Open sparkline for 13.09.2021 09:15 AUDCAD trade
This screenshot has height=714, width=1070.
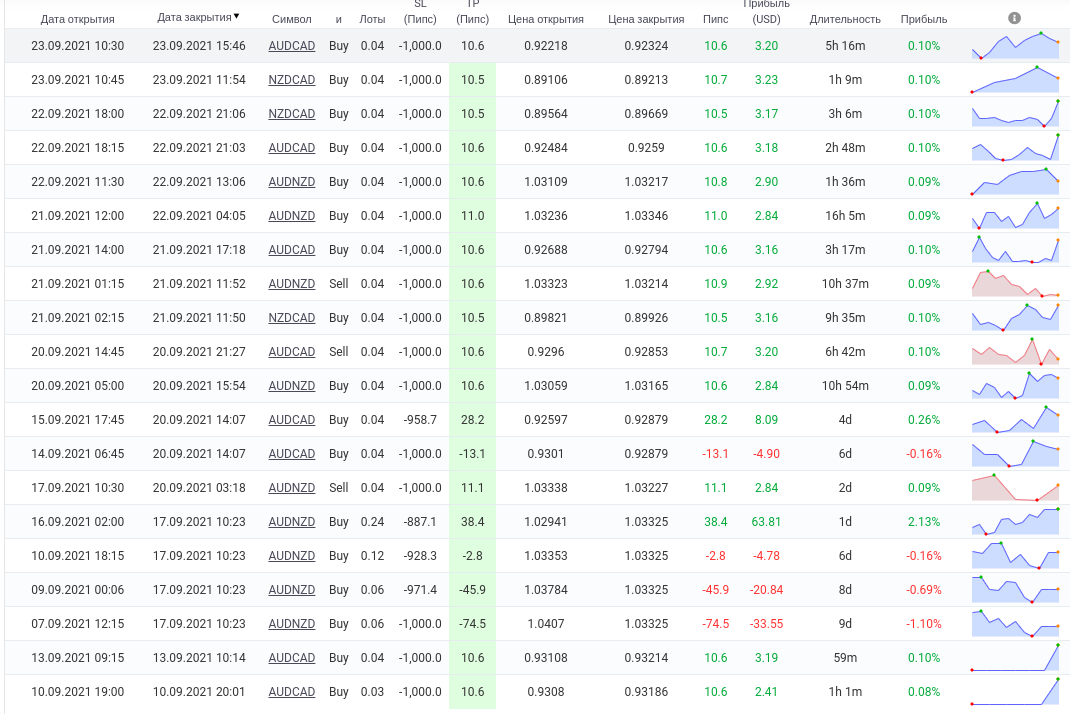[1015, 658]
